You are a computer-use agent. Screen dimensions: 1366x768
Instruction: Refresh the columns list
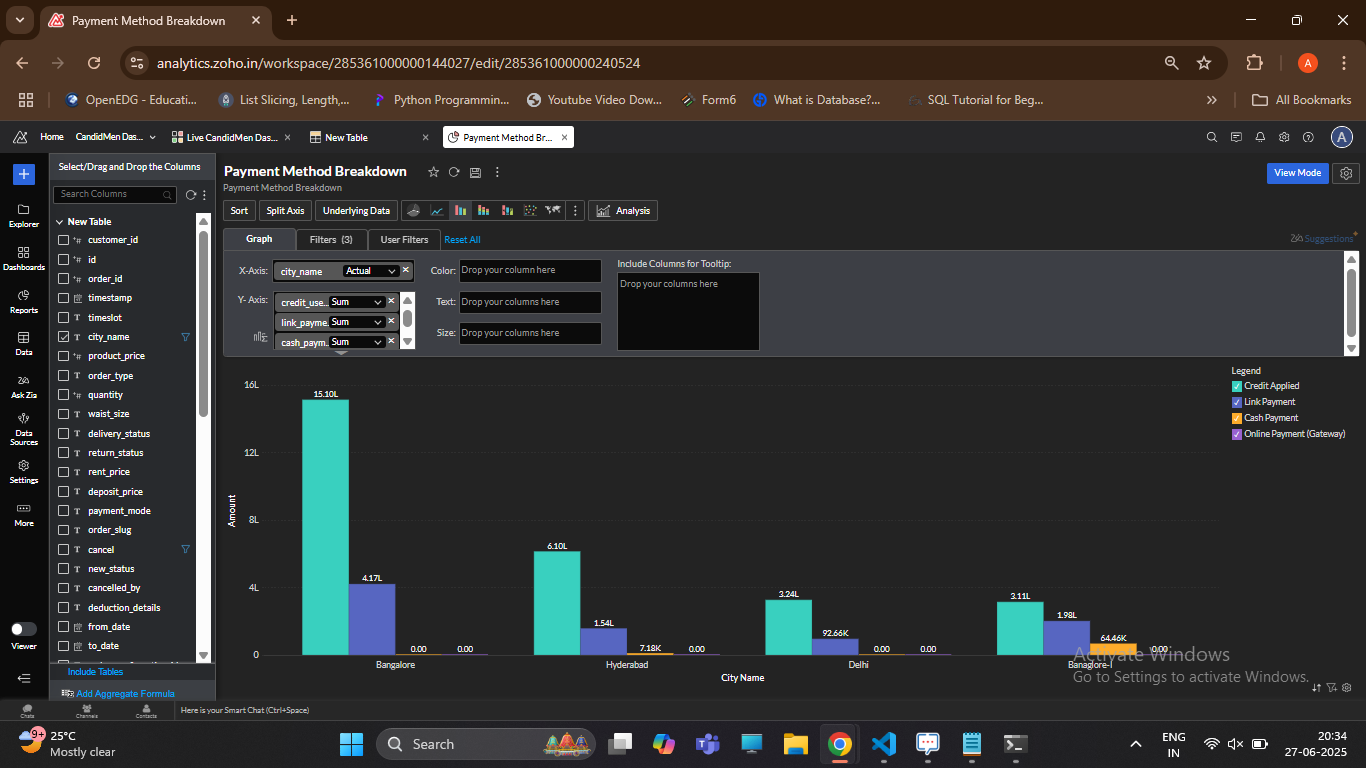tap(191, 194)
